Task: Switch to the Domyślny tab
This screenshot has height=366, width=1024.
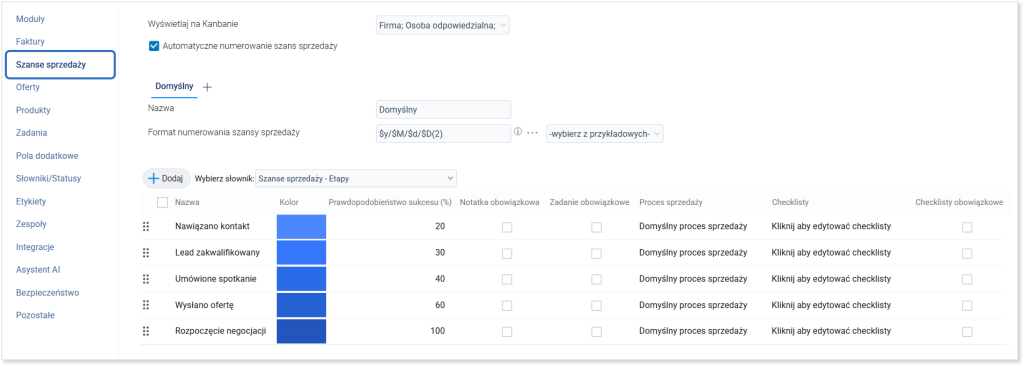Action: point(174,86)
